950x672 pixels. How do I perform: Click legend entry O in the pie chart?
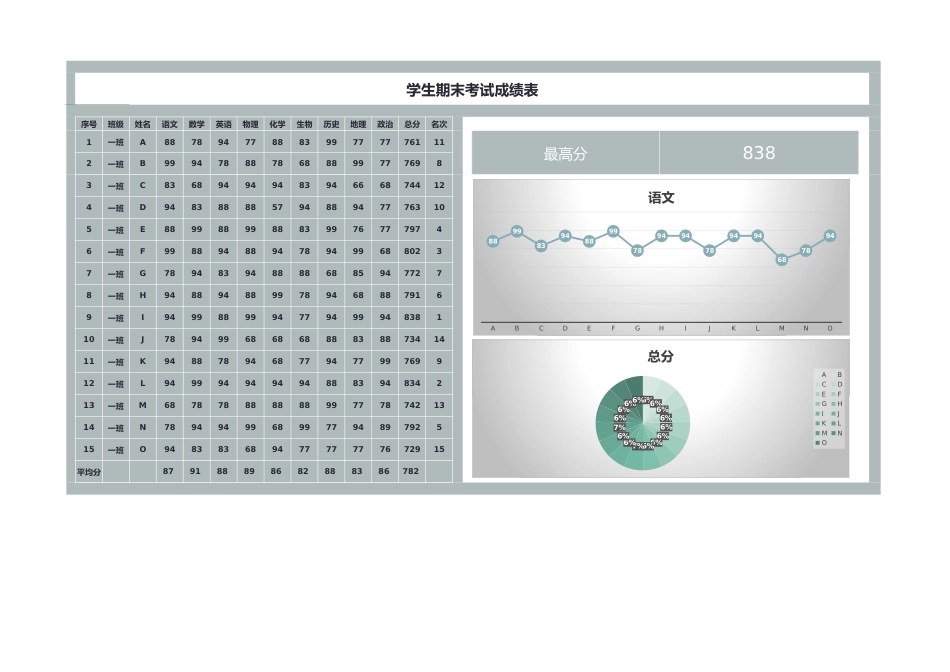(822, 443)
